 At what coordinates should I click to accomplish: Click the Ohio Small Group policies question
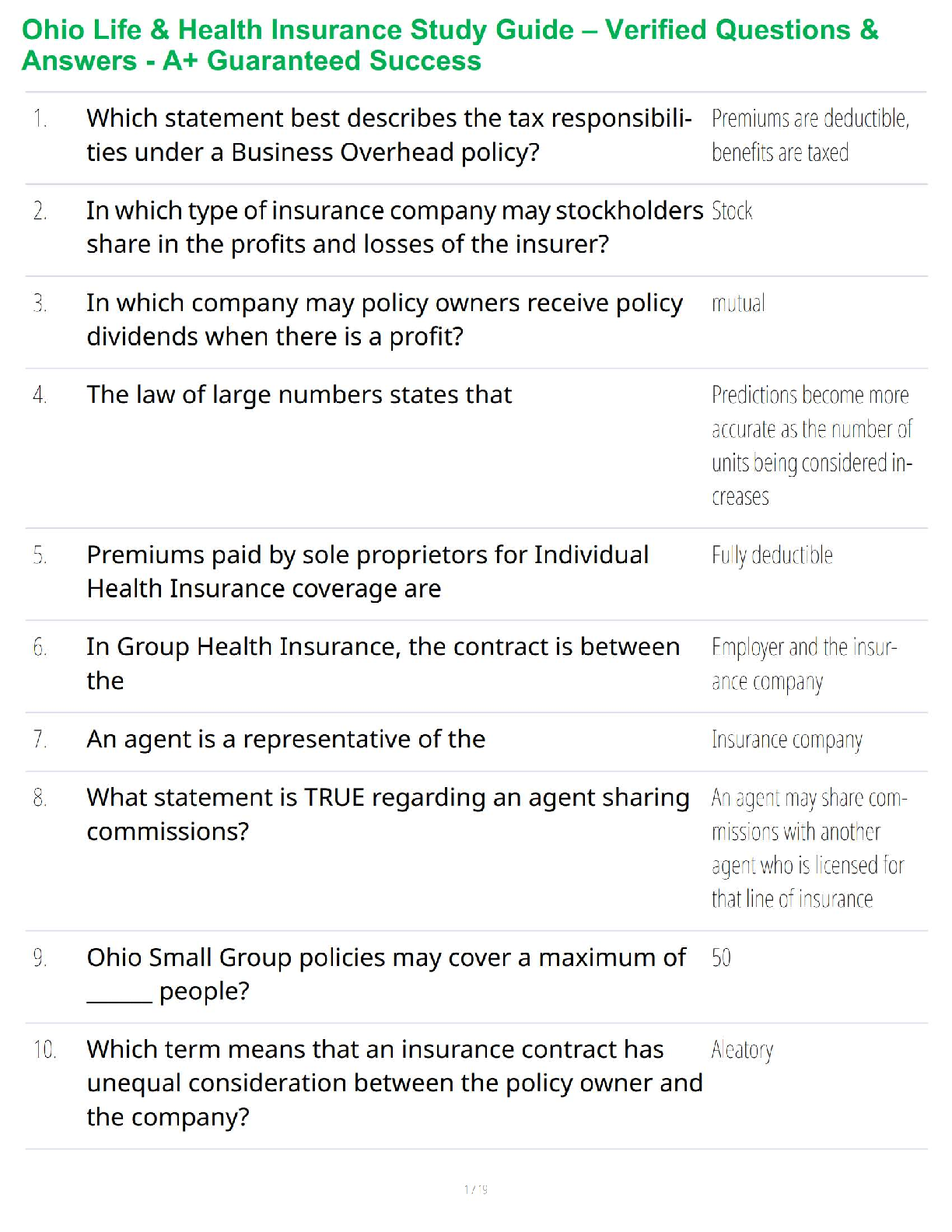[x=386, y=974]
